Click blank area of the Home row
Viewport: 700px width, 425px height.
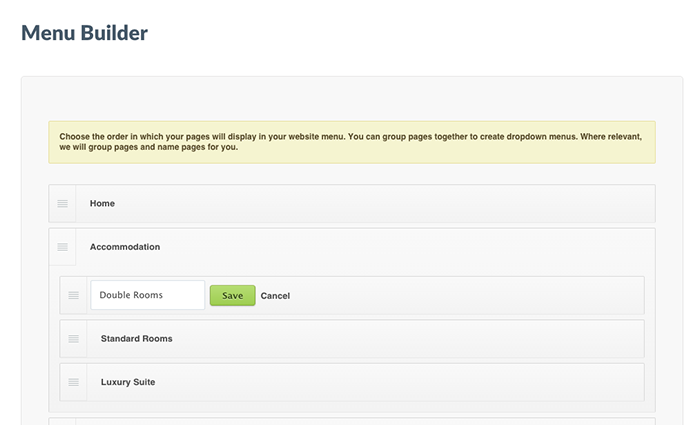(x=400, y=203)
